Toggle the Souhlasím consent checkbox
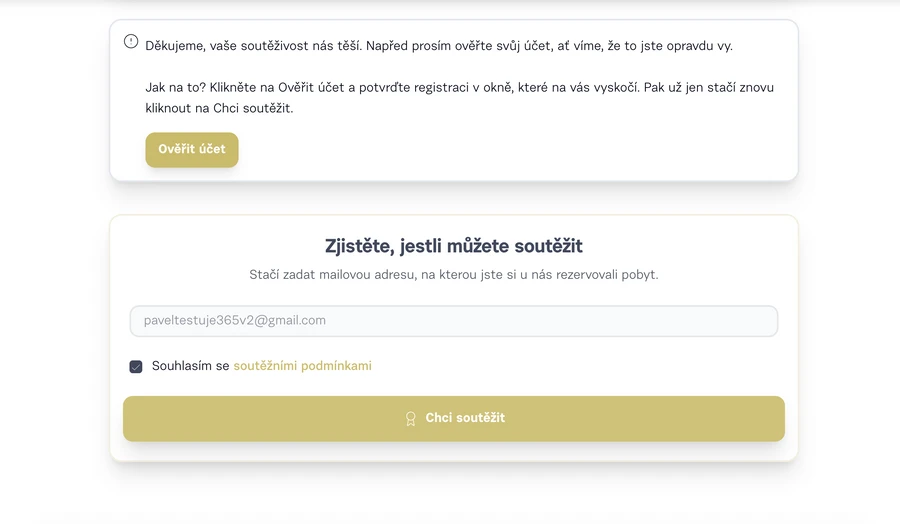The height and width of the screenshot is (524, 900). click(136, 367)
